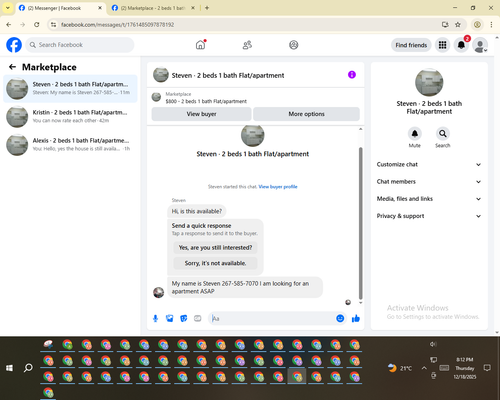The width and height of the screenshot is (500, 400).
Task: Click the Search Facebook field
Action: pyautogui.click(x=80, y=45)
